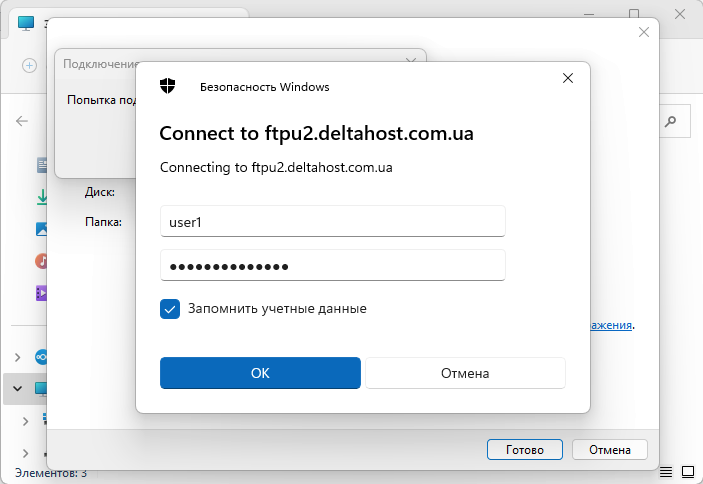Click the password input field
Image resolution: width=703 pixels, height=484 pixels.
333,265
